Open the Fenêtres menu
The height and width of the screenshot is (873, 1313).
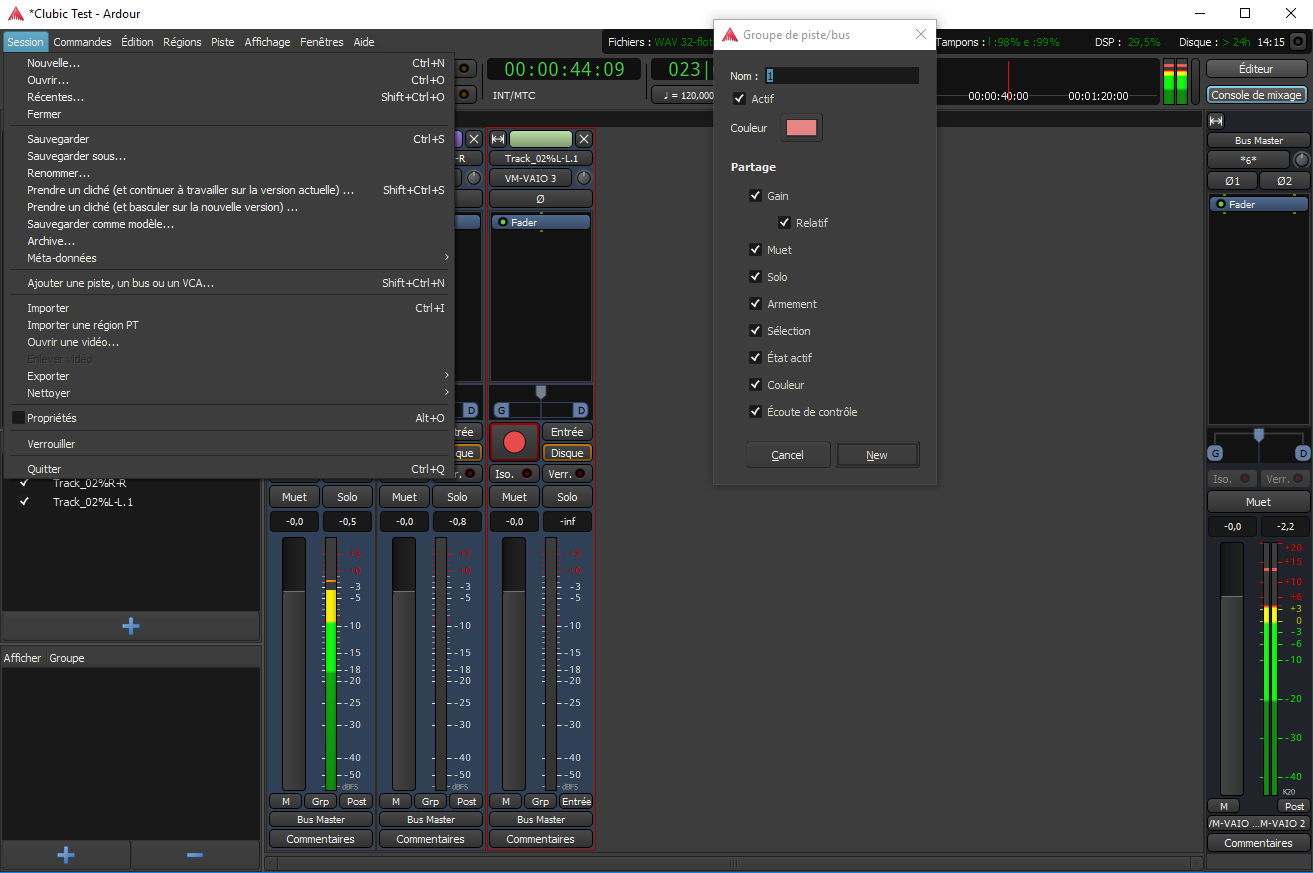click(321, 42)
